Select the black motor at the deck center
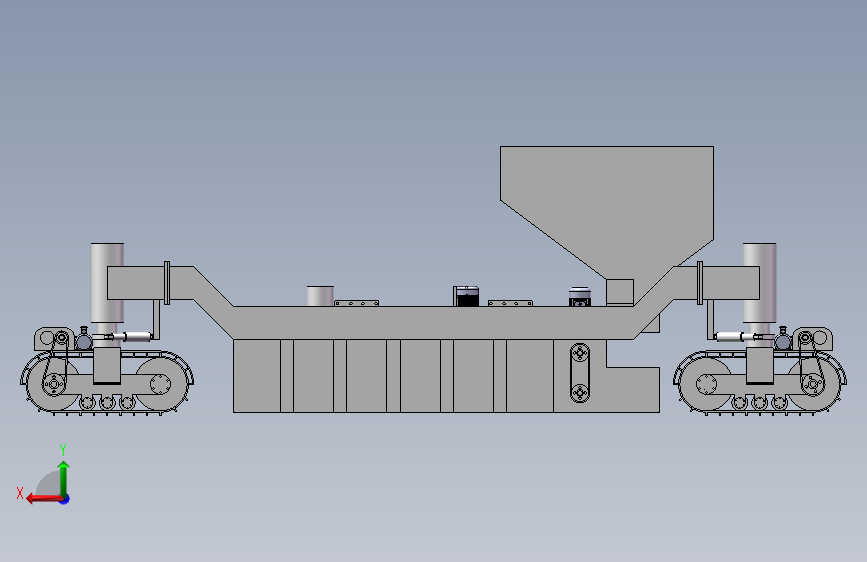 [467, 296]
